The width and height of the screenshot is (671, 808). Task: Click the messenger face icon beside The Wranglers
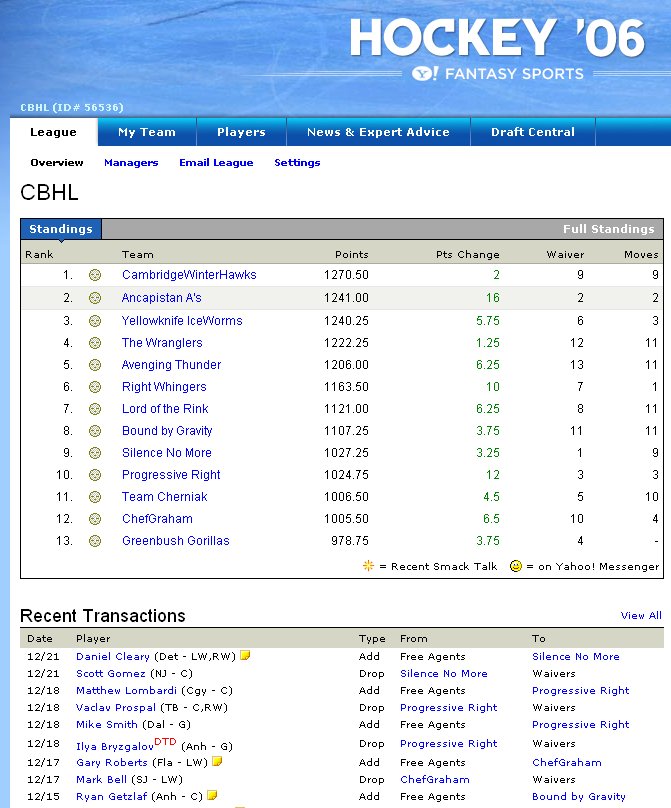(x=95, y=343)
